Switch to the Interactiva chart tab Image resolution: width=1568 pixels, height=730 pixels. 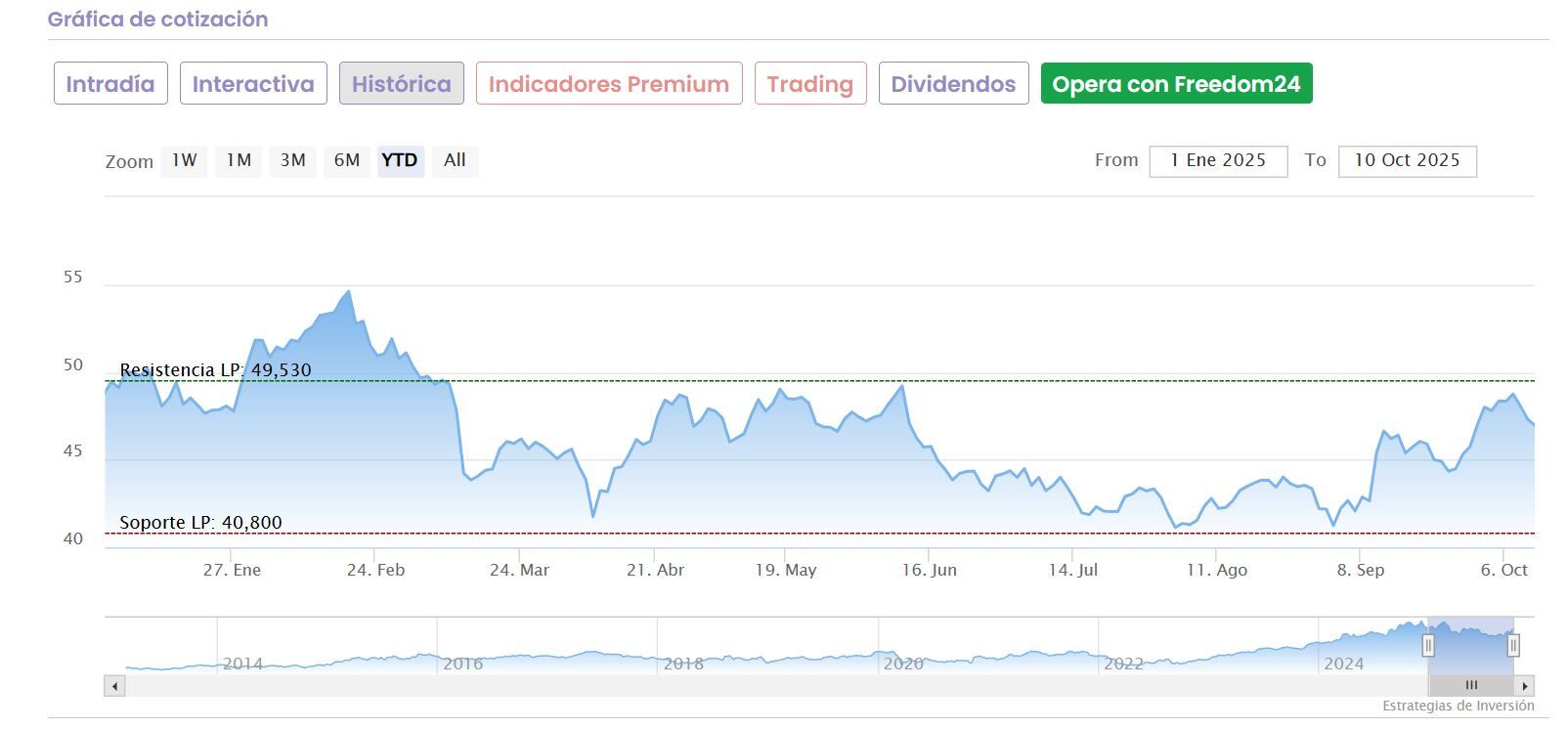(x=253, y=84)
